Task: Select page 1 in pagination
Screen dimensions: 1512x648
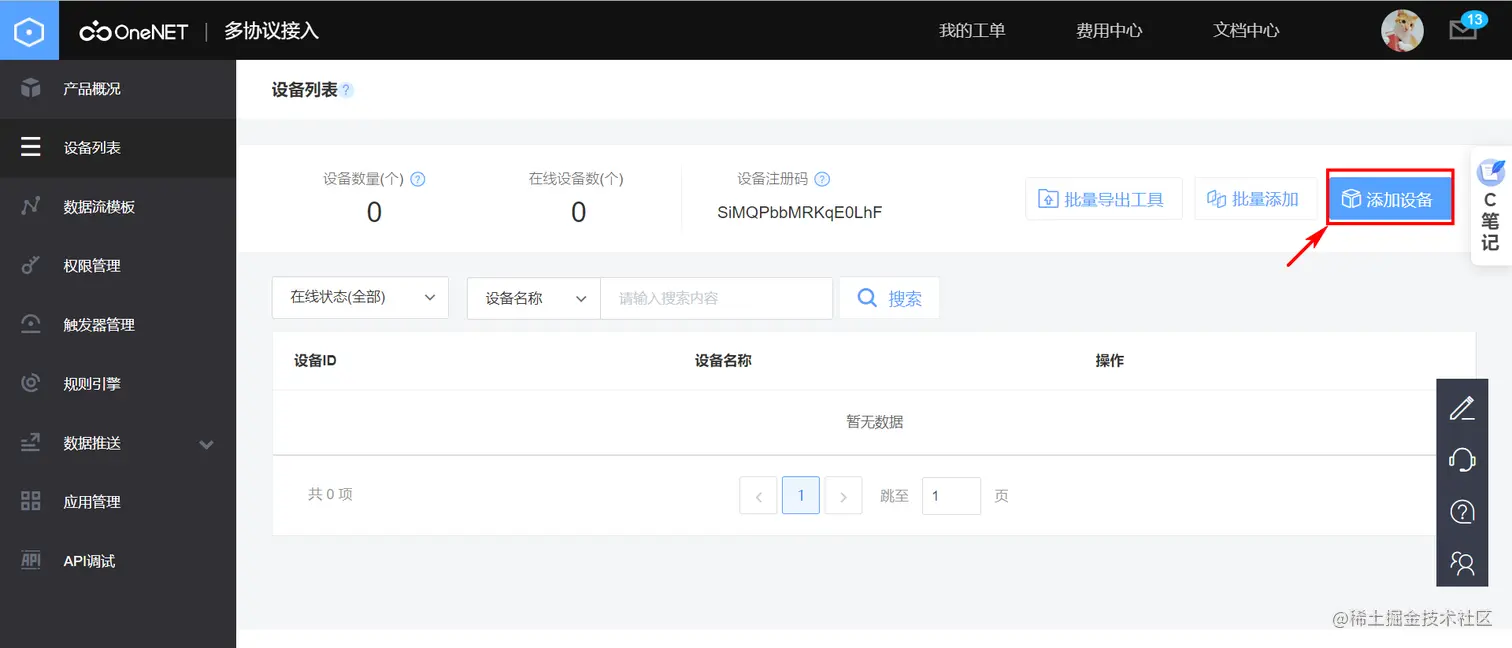Action: [x=801, y=495]
